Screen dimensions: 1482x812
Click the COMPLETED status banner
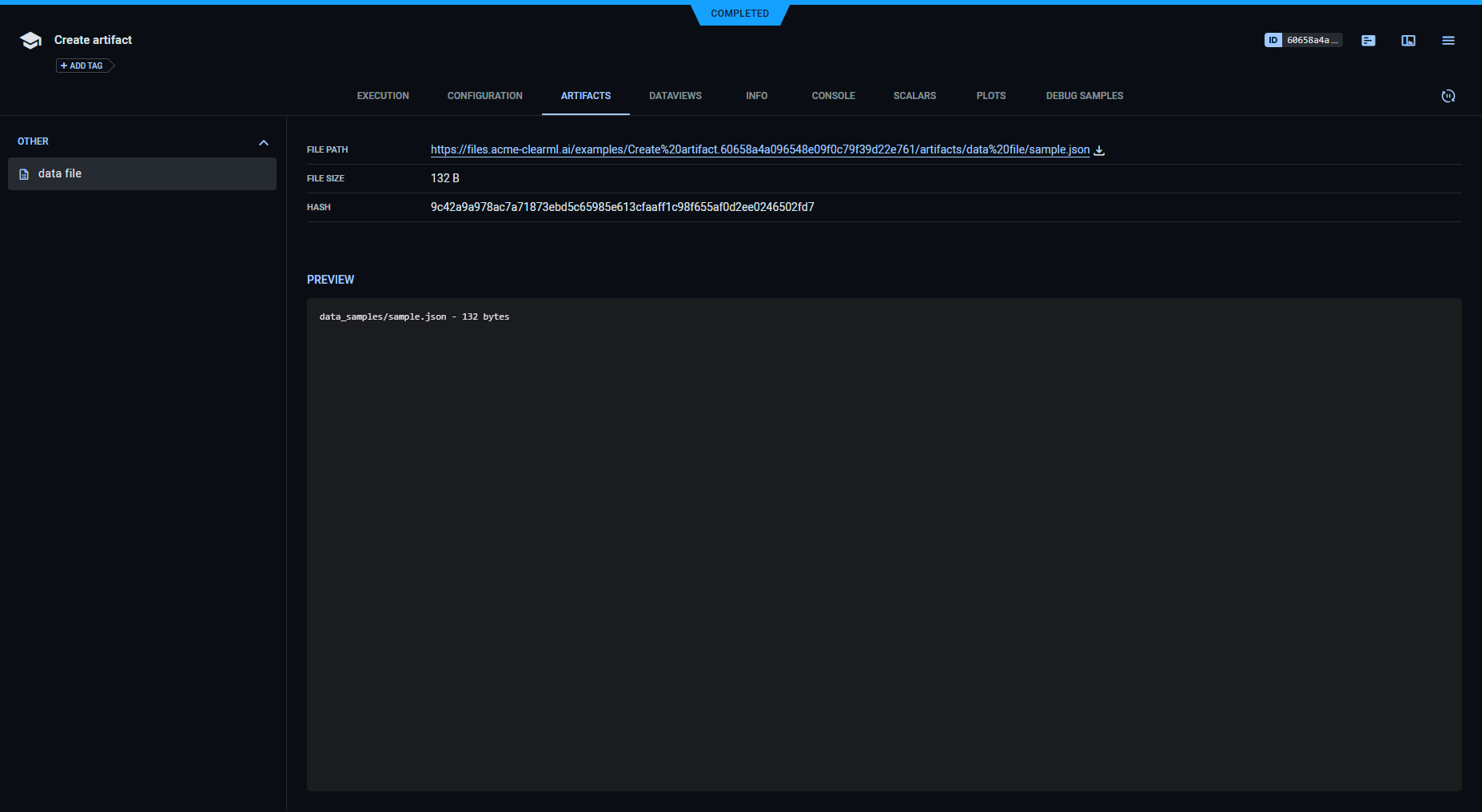point(740,13)
